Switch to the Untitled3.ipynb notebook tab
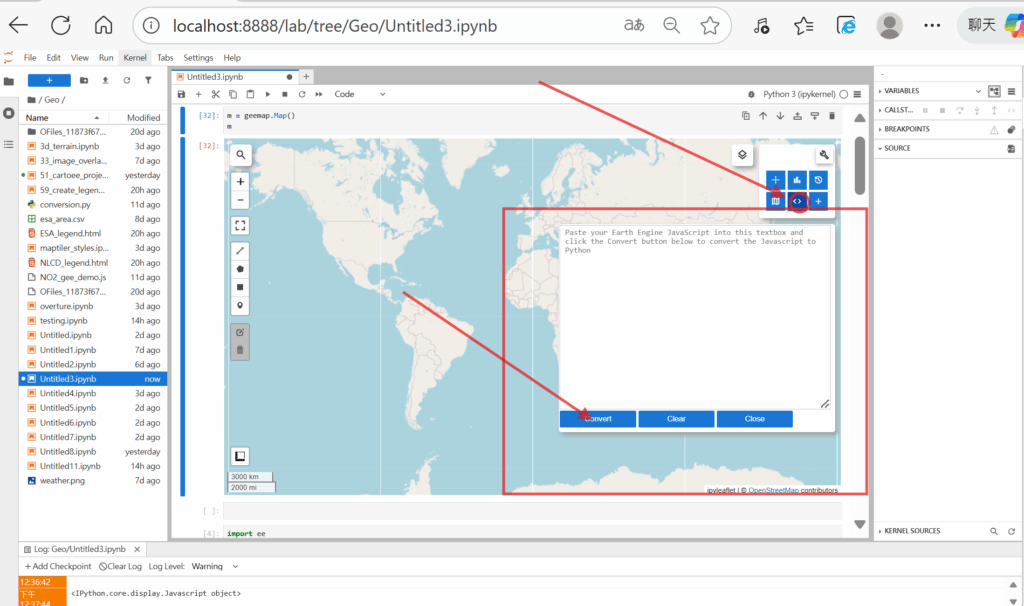Screen dimensions: 1024x606 (x=214, y=76)
